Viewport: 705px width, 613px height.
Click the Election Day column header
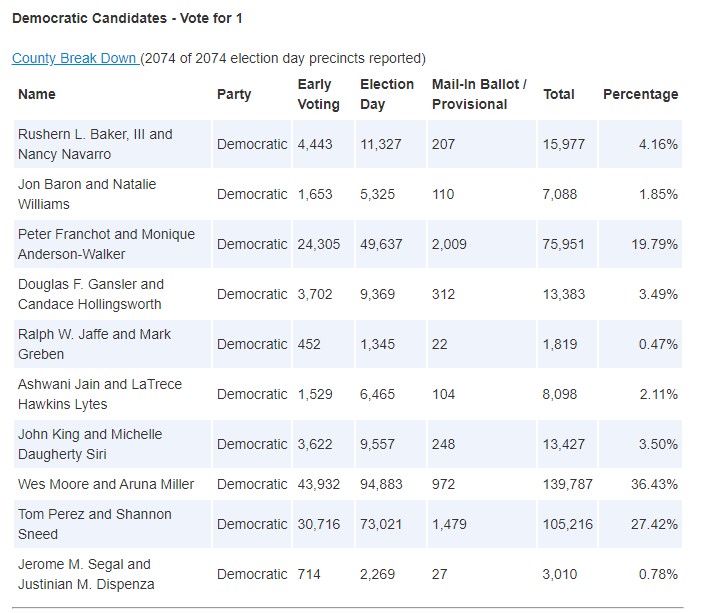click(x=387, y=94)
